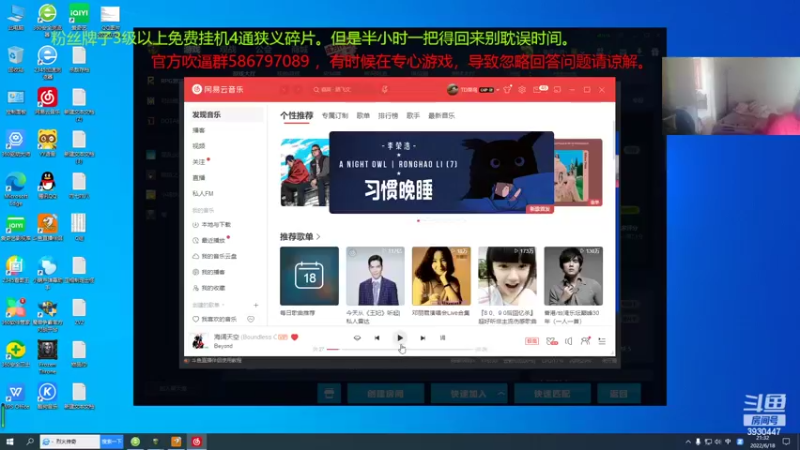Skip to the next track
The height and width of the screenshot is (450, 800).
(x=422, y=338)
